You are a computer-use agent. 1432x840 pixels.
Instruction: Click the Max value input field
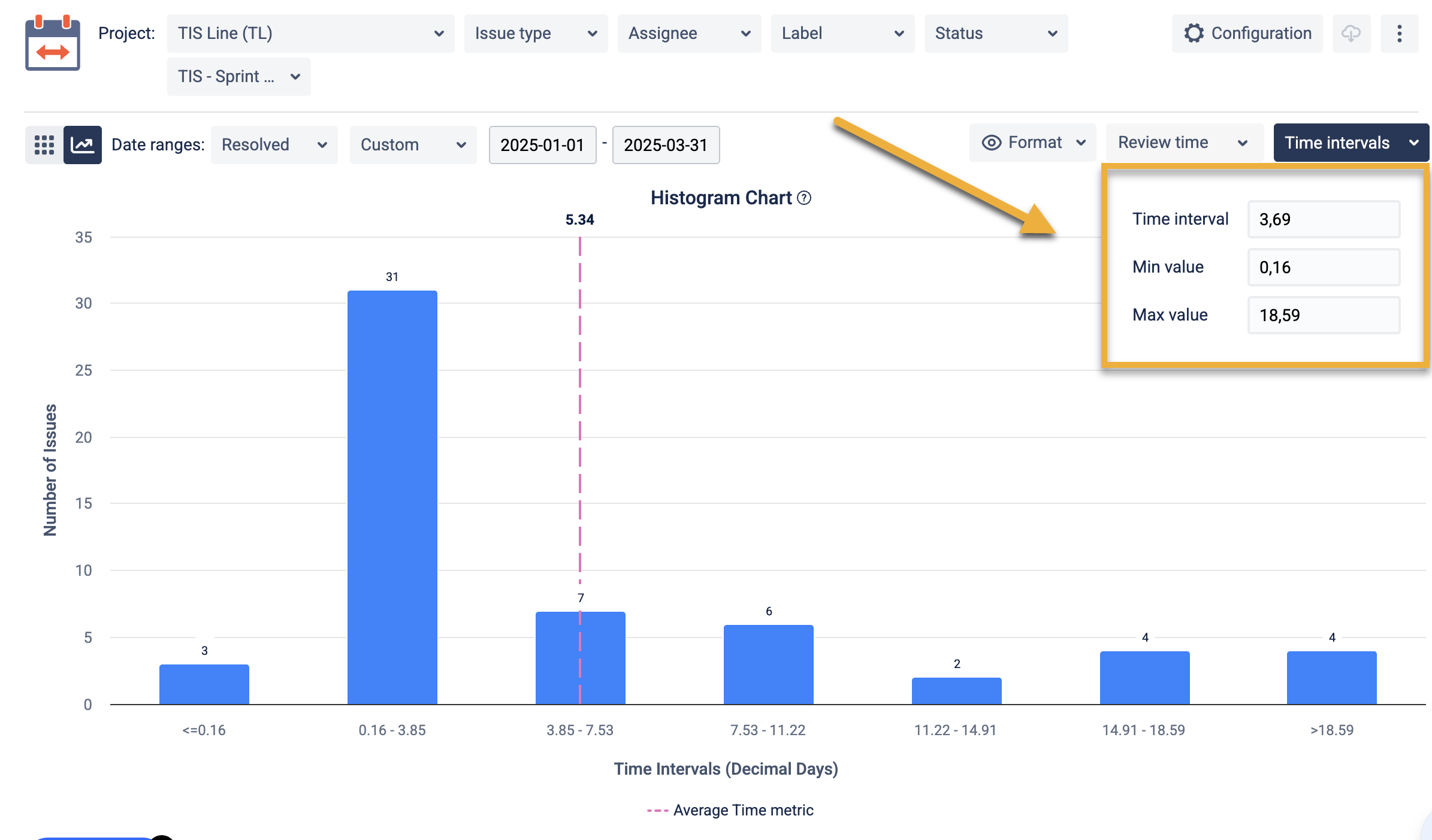(x=1323, y=315)
